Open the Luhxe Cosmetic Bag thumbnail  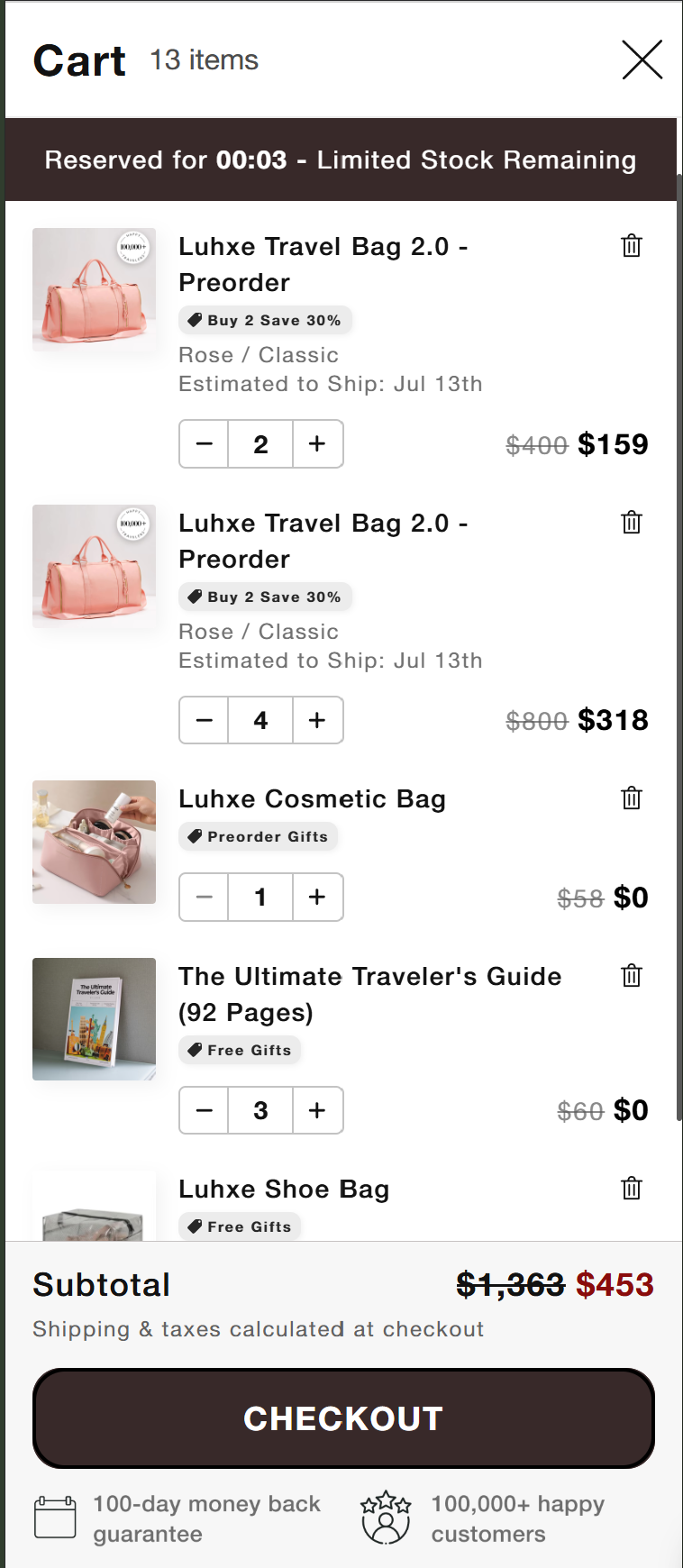[x=94, y=842]
